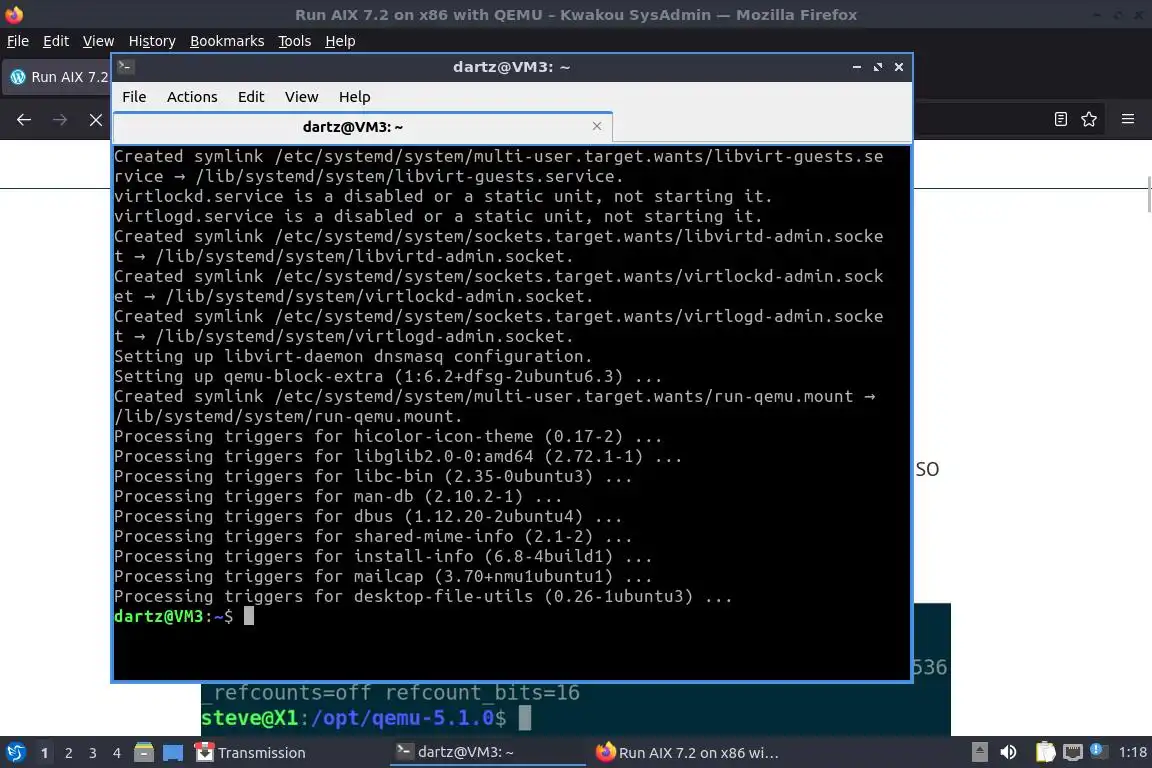Toggle Firefox reader view
Screen dimensions: 1152x768
coord(1060,119)
